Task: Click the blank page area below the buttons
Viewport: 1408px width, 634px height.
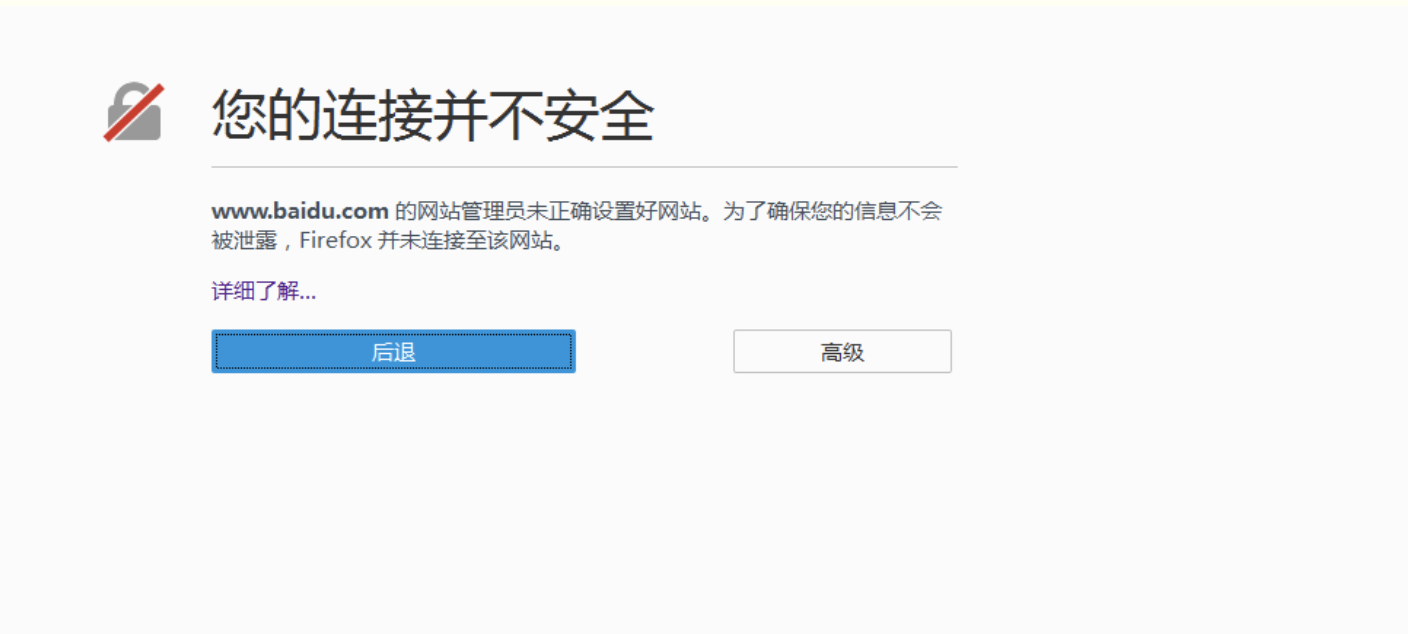Action: tap(700, 500)
